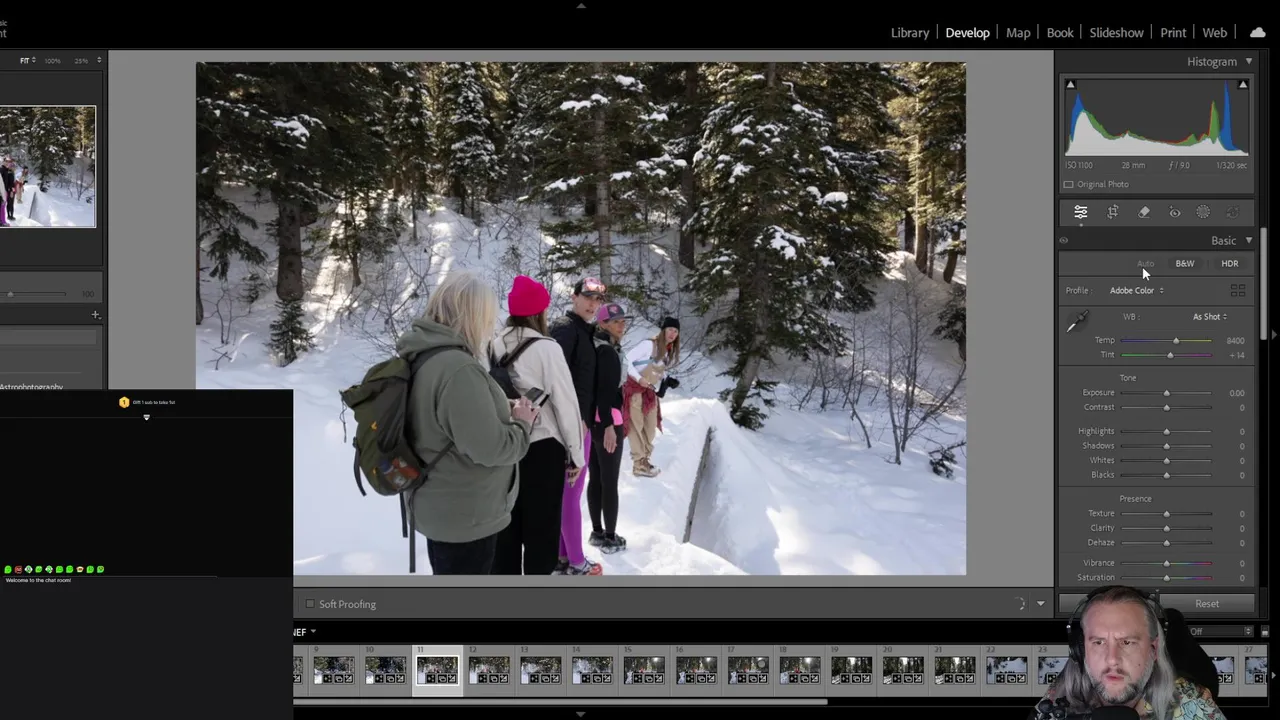Image resolution: width=1280 pixels, height=720 pixels.
Task: Open the FIT zoom level dropdown
Action: [x=28, y=60]
